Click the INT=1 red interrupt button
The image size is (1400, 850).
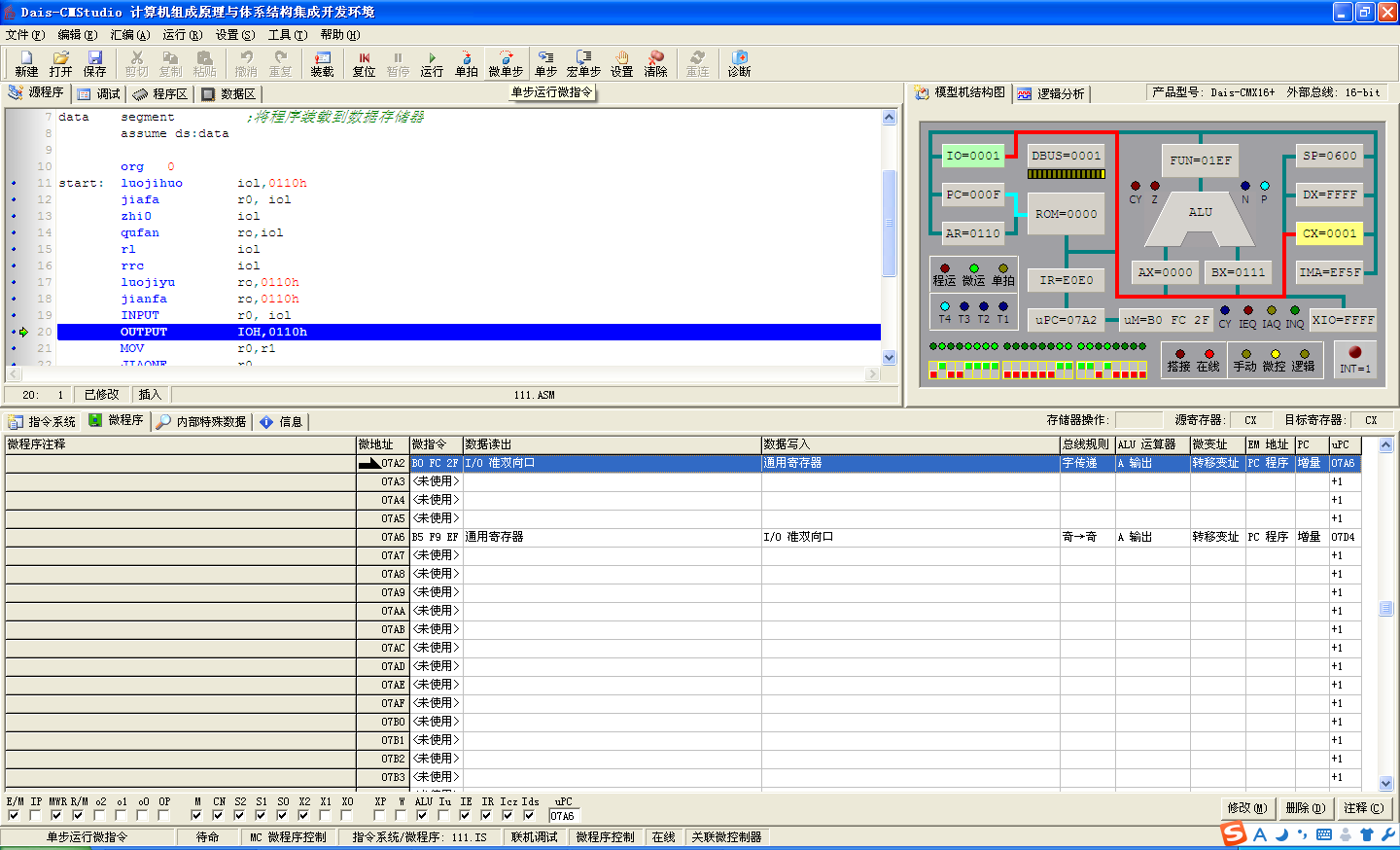point(1354,352)
